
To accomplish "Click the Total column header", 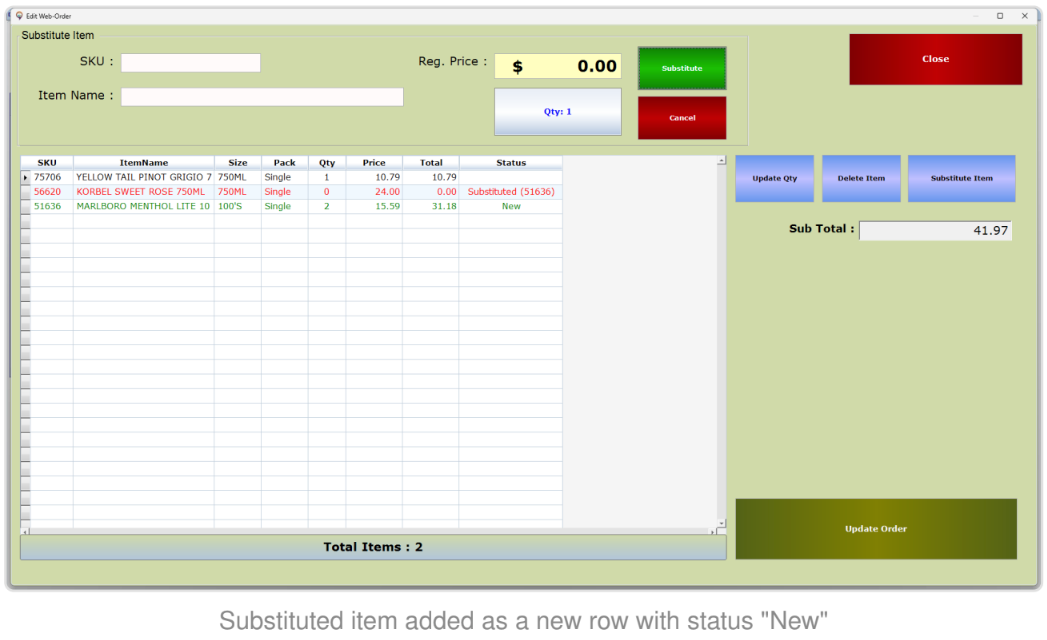I will pyautogui.click(x=431, y=162).
